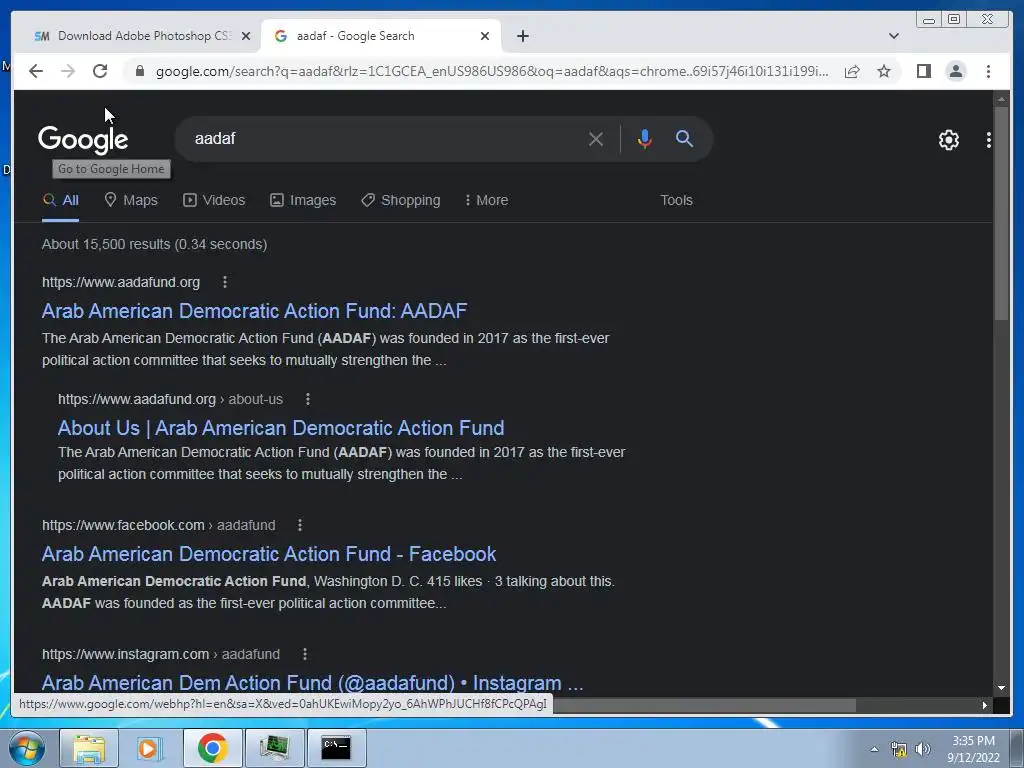Launch Windows Media Player from taskbar

coord(150,748)
